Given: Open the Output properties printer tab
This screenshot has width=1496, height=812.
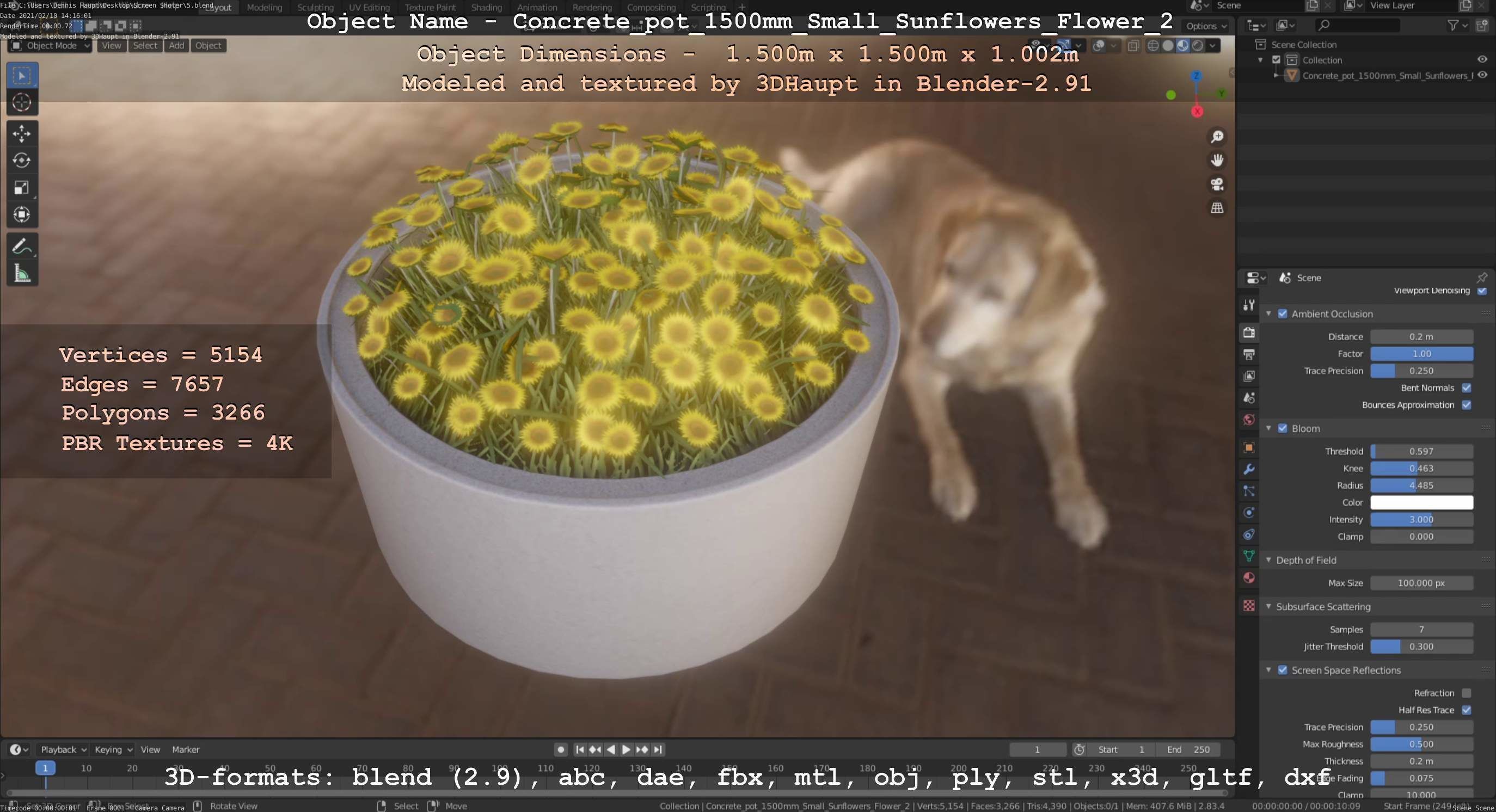Looking at the screenshot, I should 1249,354.
